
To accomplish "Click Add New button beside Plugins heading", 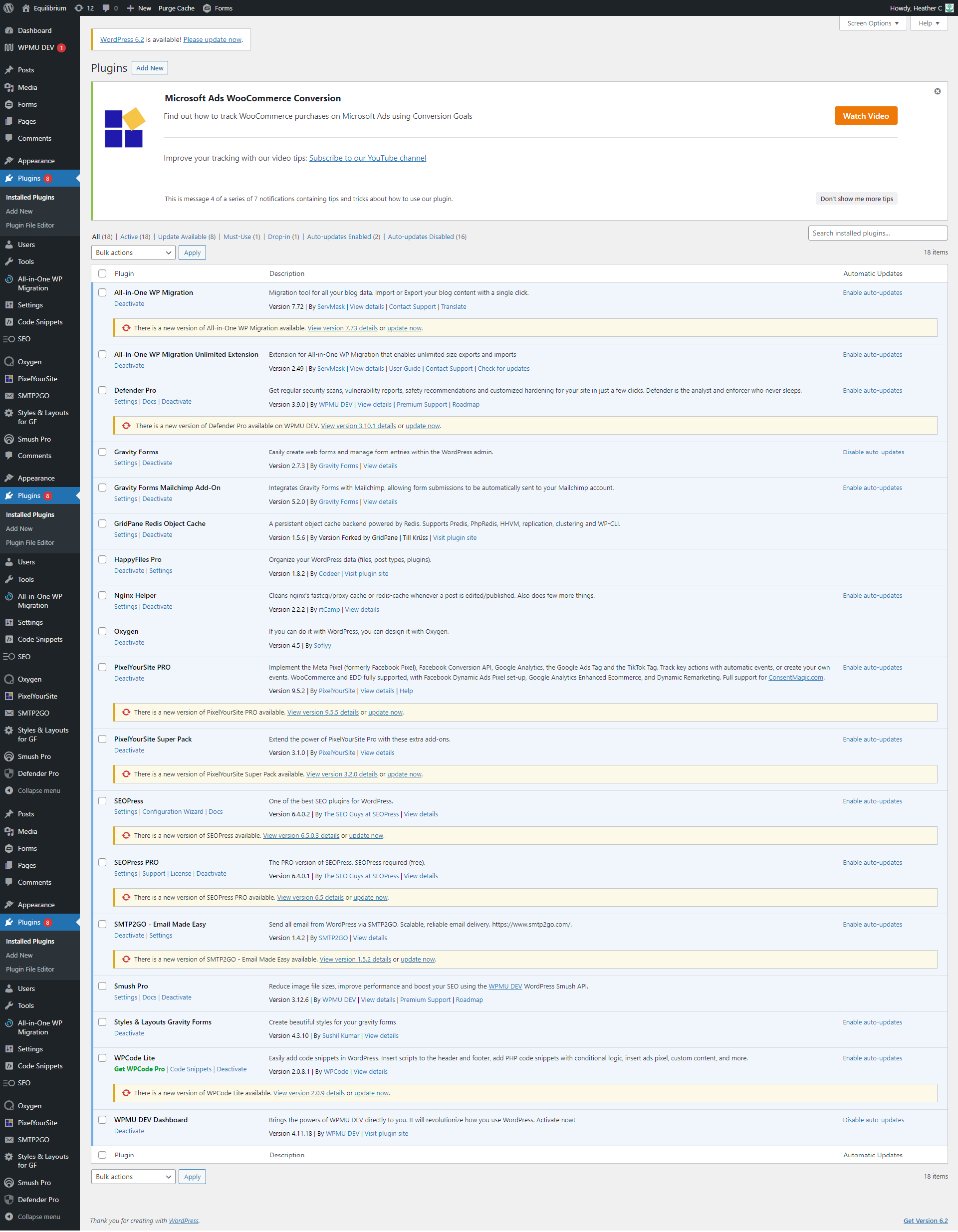I will [150, 68].
